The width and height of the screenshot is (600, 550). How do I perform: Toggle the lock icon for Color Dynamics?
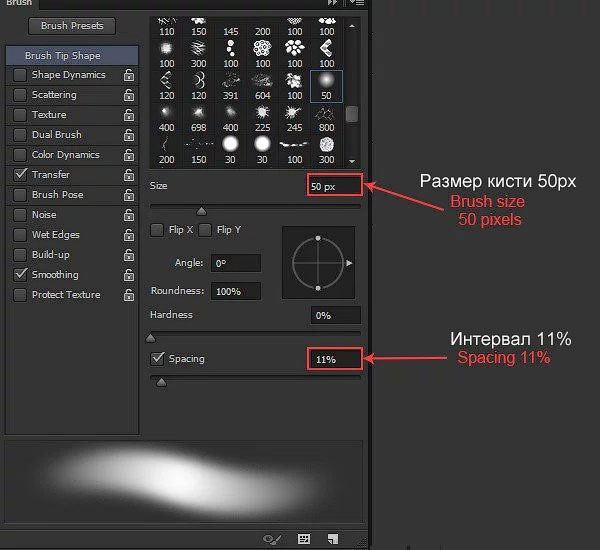pos(129,155)
